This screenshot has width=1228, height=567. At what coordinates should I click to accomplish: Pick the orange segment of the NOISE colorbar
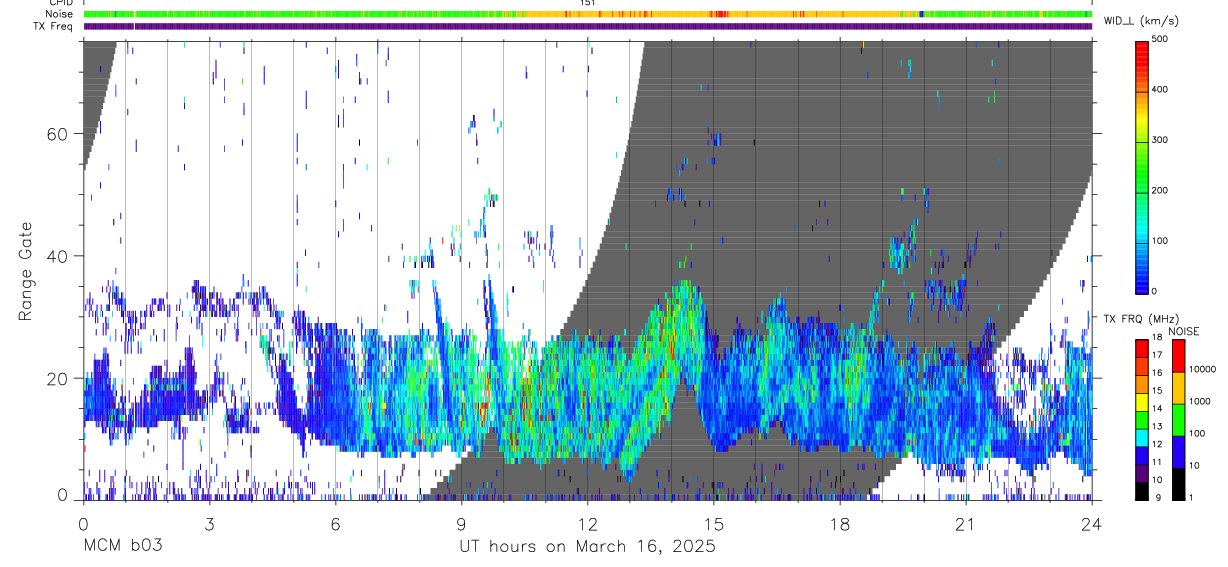pos(1178,388)
